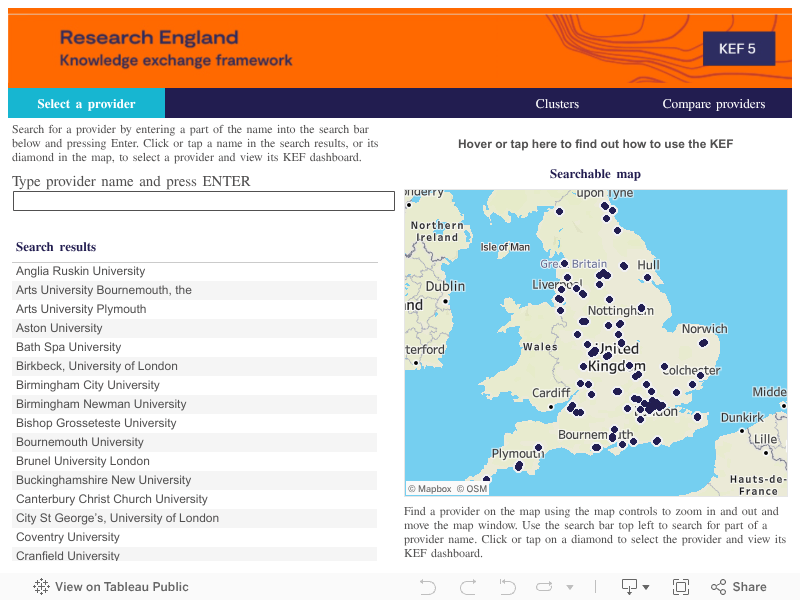Open the Compare providers tab
800x600 pixels.
713,104
